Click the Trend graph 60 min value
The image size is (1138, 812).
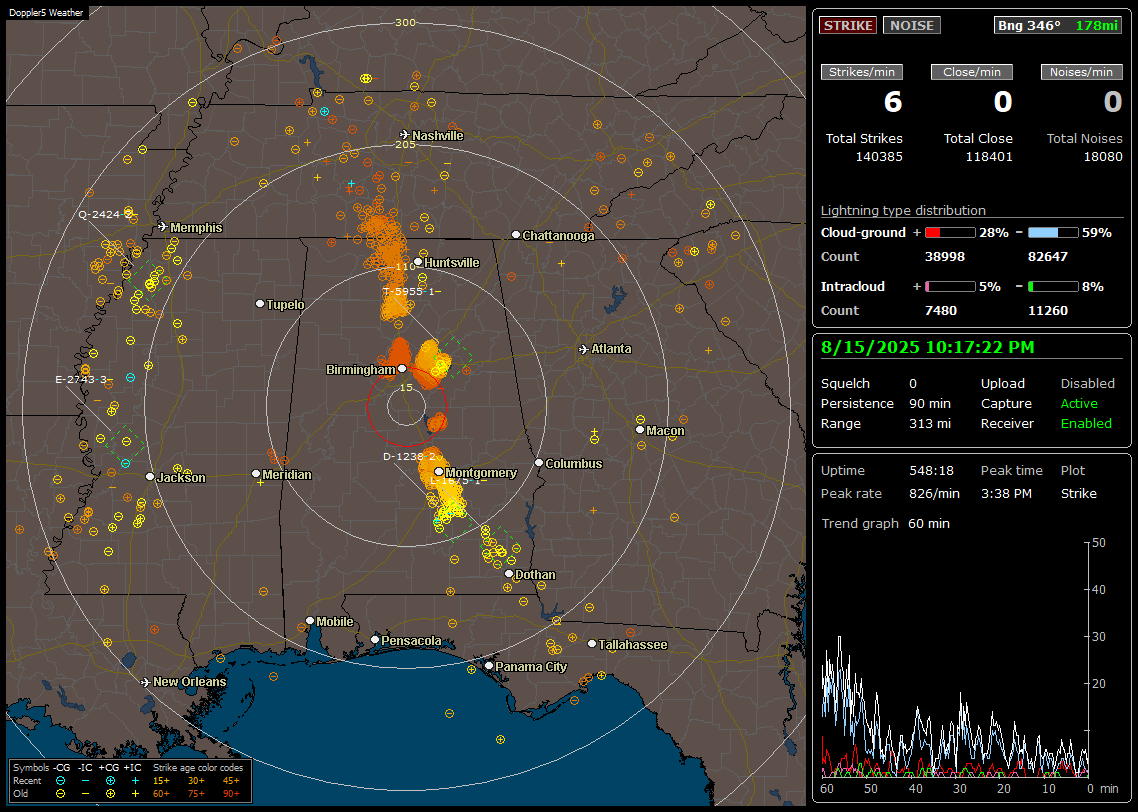pos(928,523)
